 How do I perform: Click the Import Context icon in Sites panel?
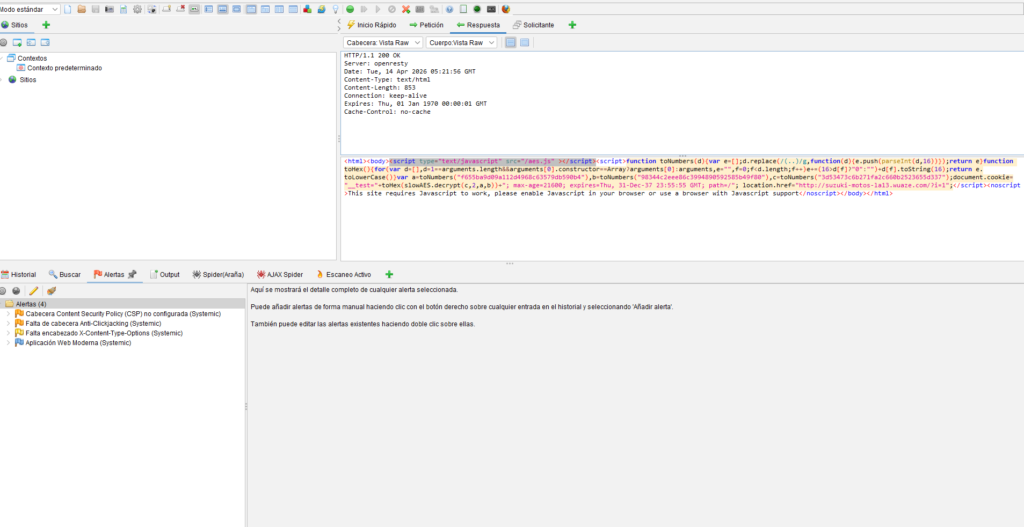coord(31,42)
